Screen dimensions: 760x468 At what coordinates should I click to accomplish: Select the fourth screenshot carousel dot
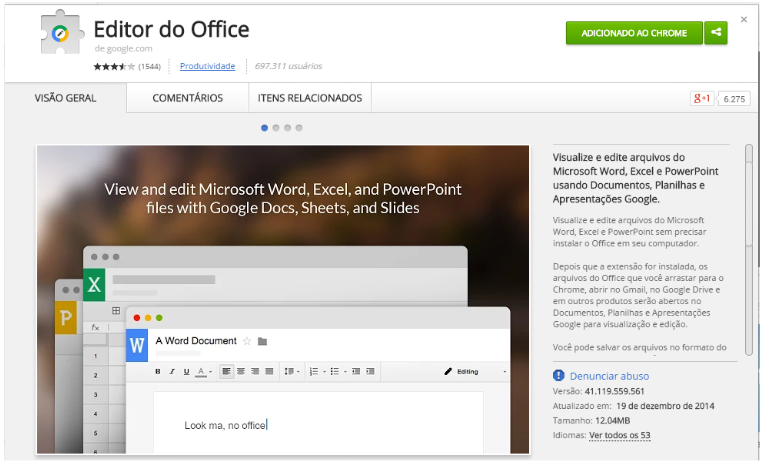pos(299,128)
